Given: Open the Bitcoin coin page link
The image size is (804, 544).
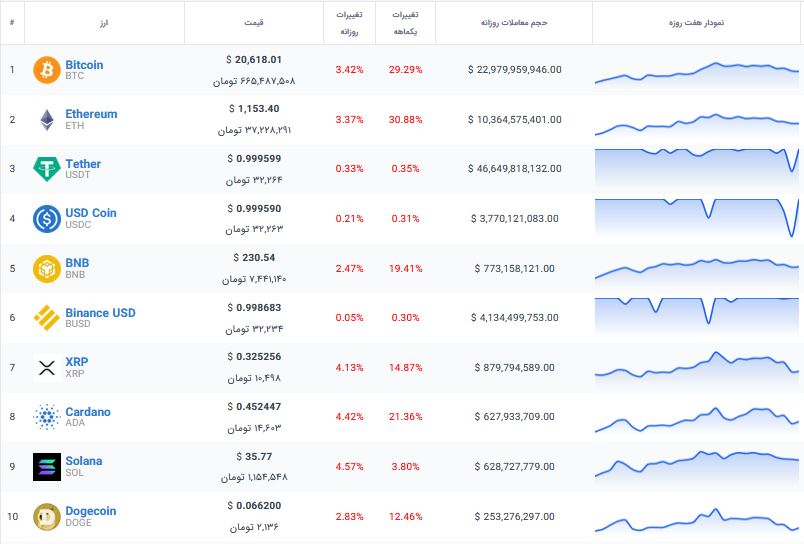Looking at the screenshot, I should click(x=84, y=65).
